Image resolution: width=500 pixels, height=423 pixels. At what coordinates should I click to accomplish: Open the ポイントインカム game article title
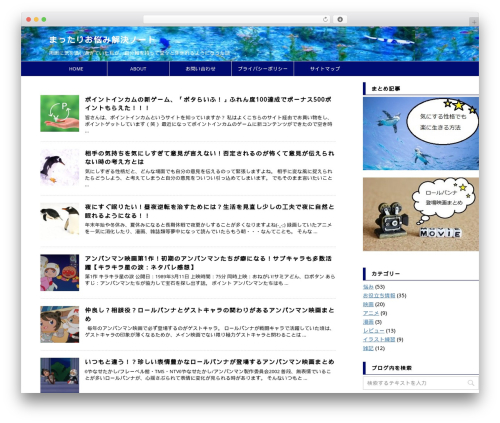pyautogui.click(x=208, y=104)
